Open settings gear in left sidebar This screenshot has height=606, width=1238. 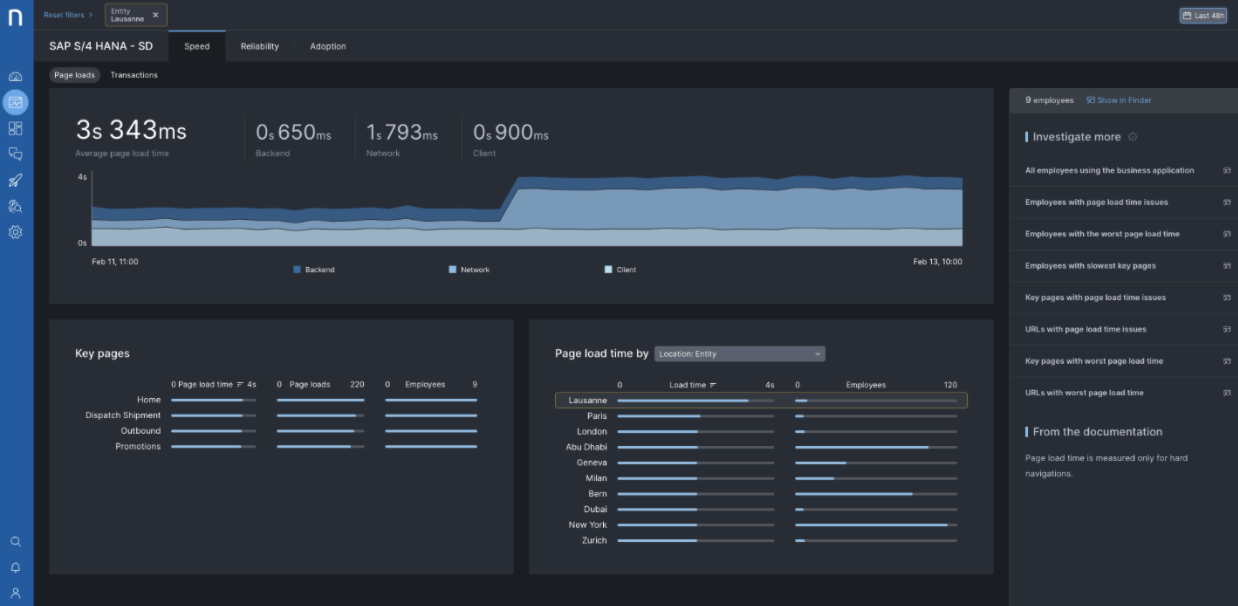15,232
